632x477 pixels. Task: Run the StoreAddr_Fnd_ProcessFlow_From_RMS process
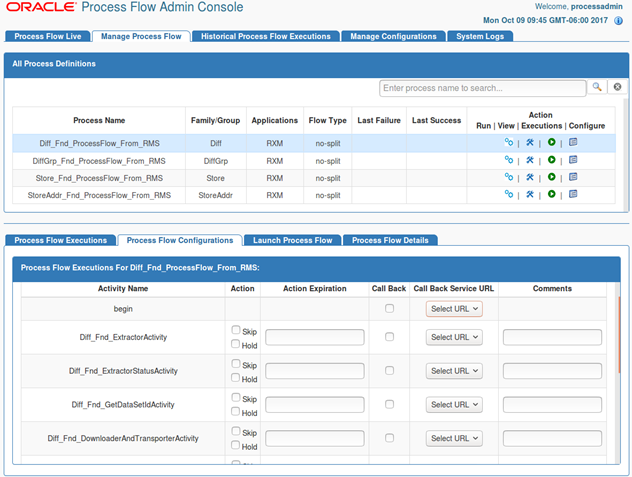[x=509, y=194]
